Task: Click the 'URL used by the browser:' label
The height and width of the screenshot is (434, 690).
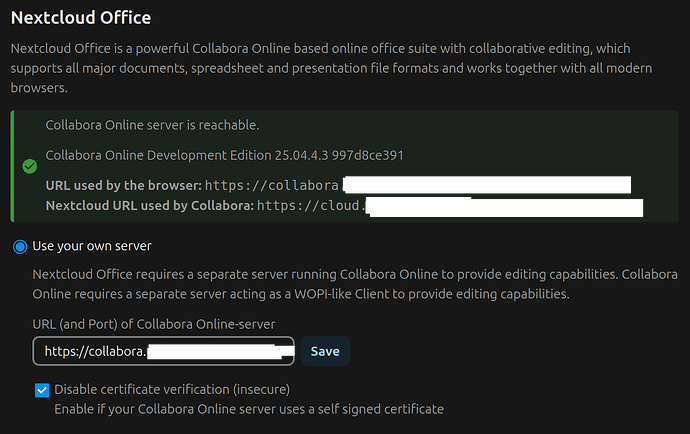Action: point(124,185)
